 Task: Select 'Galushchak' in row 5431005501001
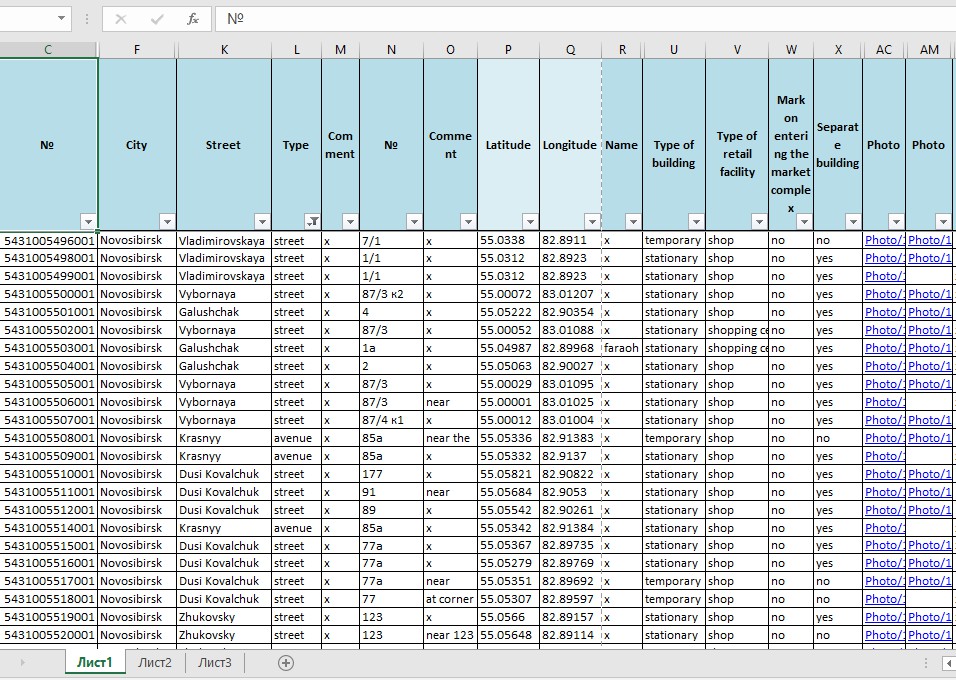point(224,312)
